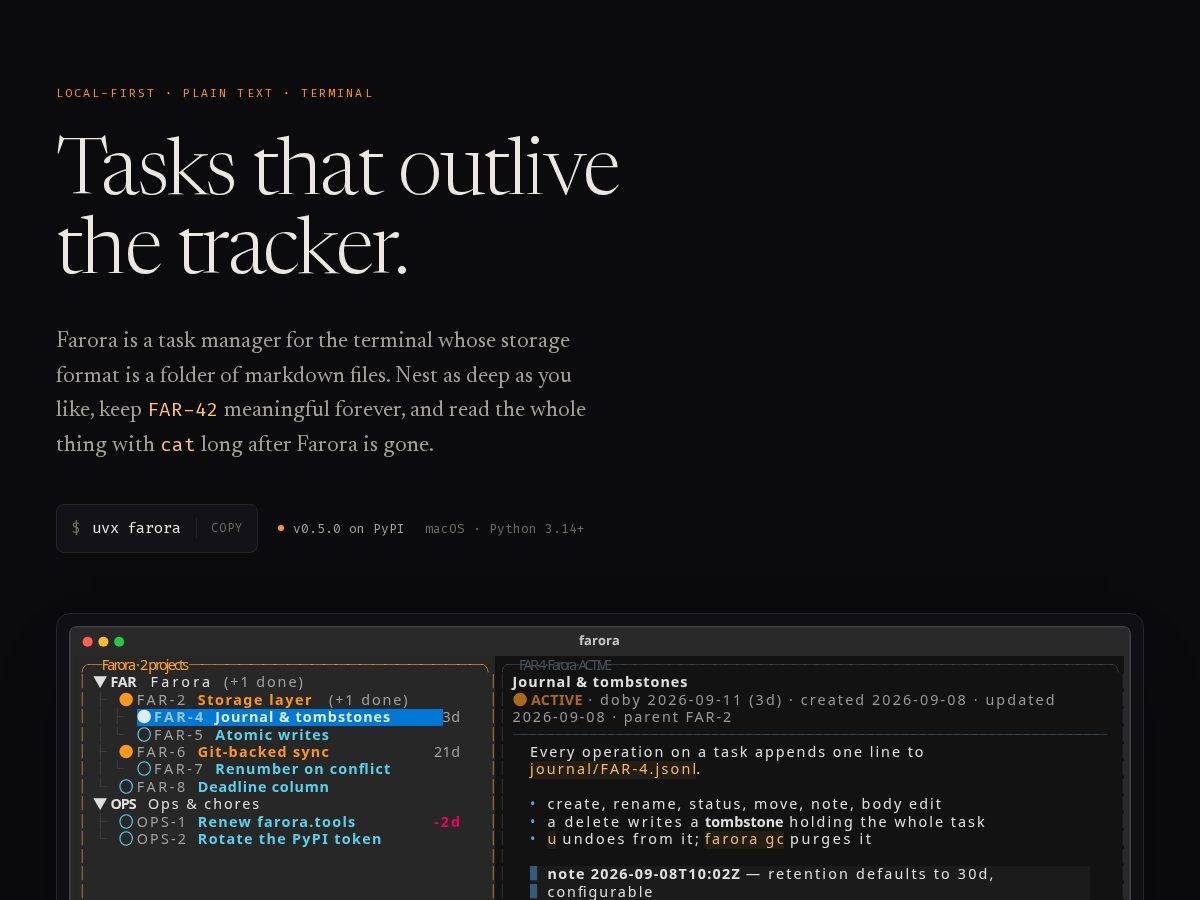
Task: Select the Journal & tombstones tree row
Action: pyautogui.click(x=290, y=717)
